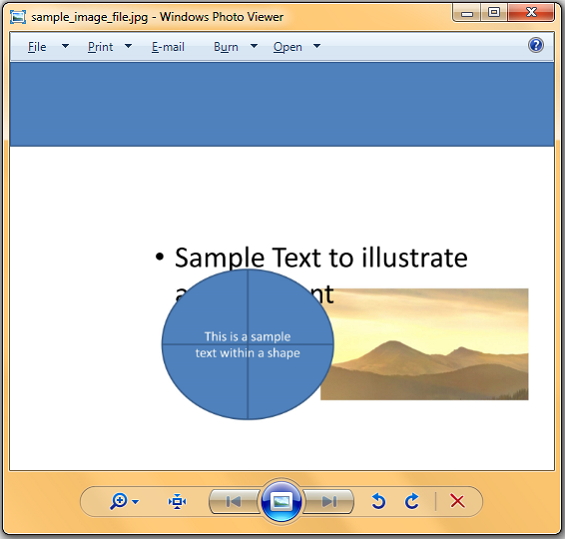Image resolution: width=565 pixels, height=539 pixels.
Task: Click the magnifier zoom icon
Action: point(119,501)
